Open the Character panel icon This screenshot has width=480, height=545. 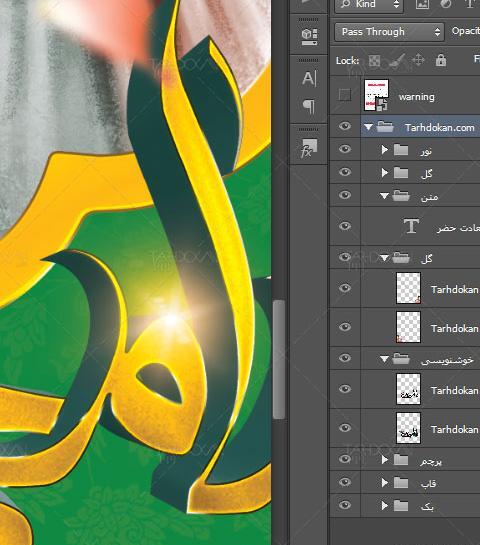pyautogui.click(x=309, y=79)
